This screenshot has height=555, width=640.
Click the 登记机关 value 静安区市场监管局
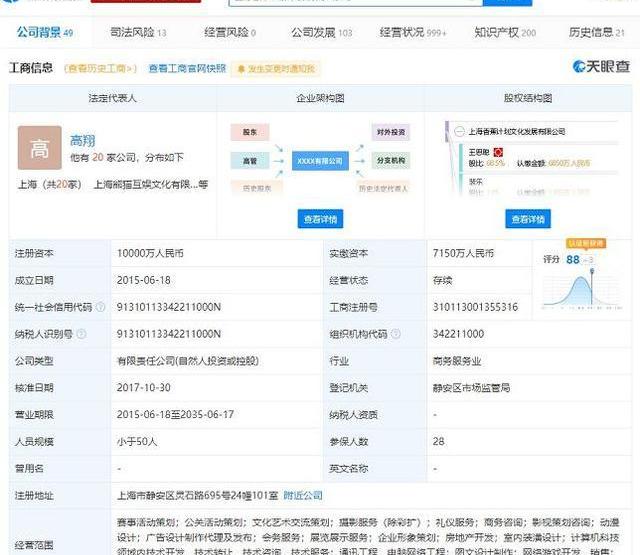click(x=471, y=388)
